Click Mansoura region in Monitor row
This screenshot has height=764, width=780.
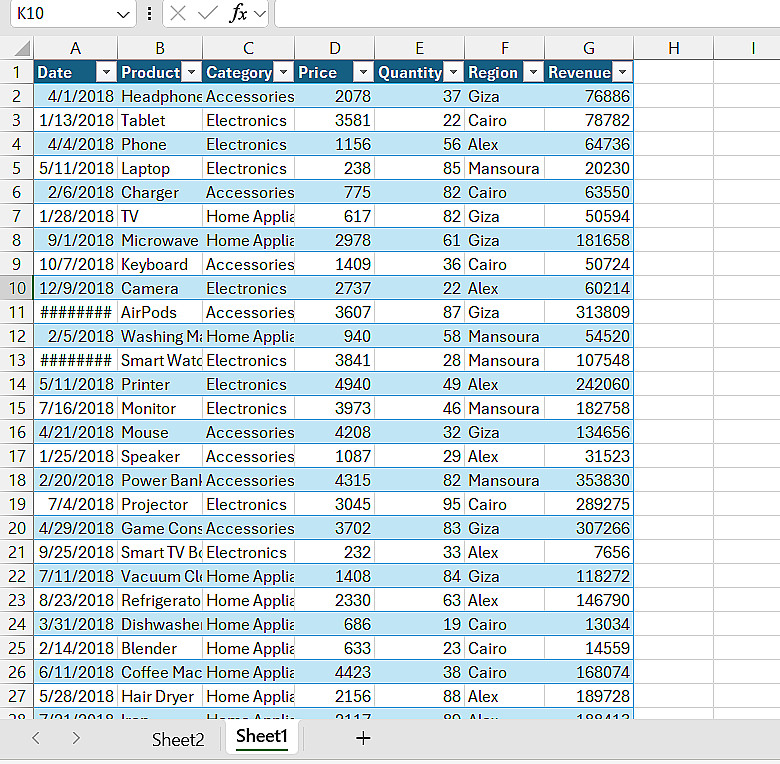coord(504,408)
